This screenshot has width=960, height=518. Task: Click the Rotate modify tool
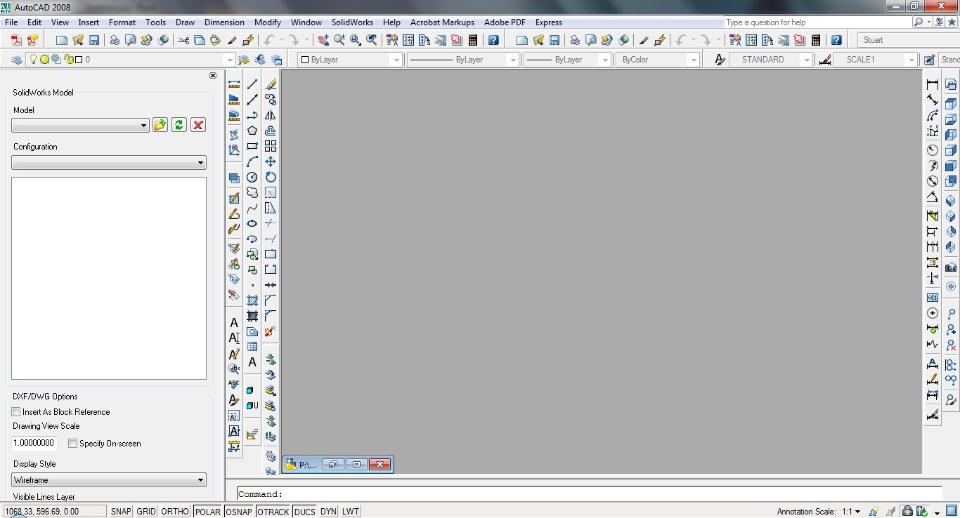271,177
